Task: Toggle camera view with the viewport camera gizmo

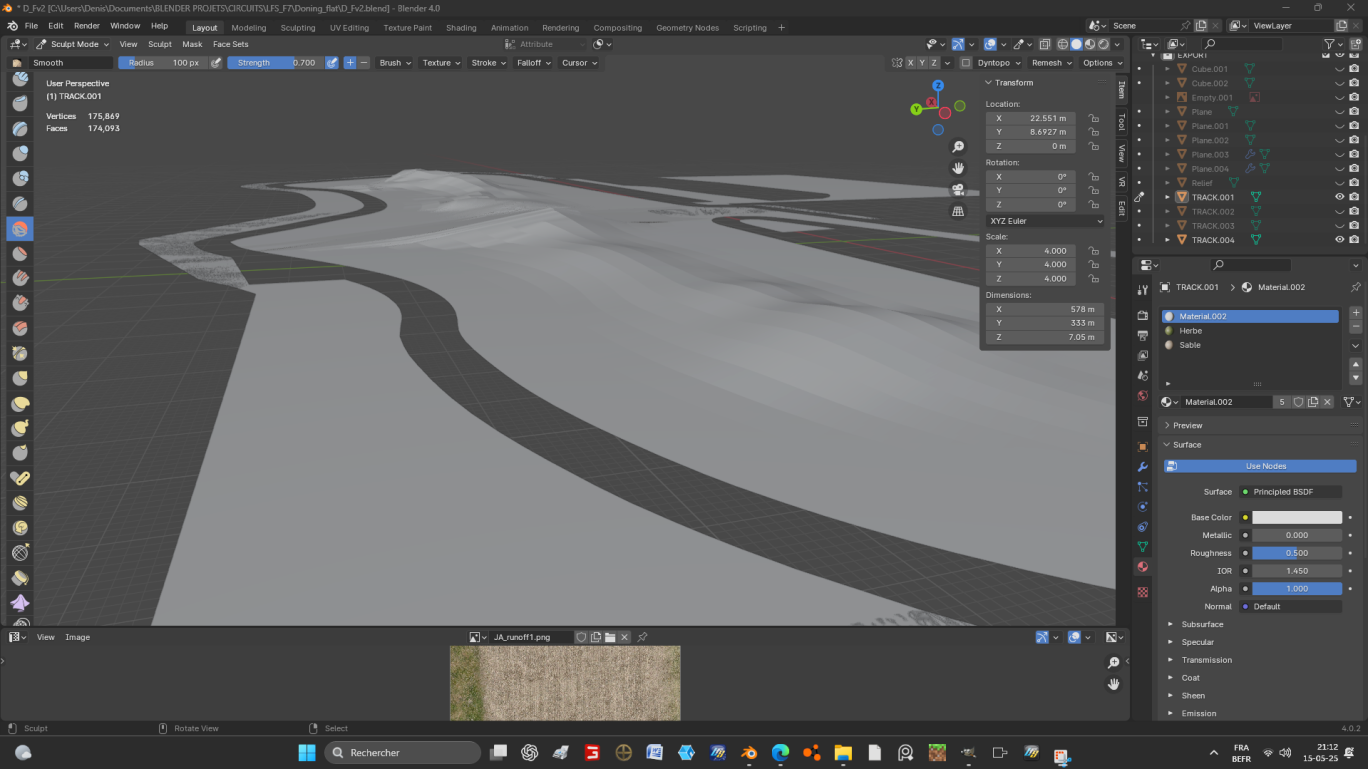Action: click(x=958, y=190)
